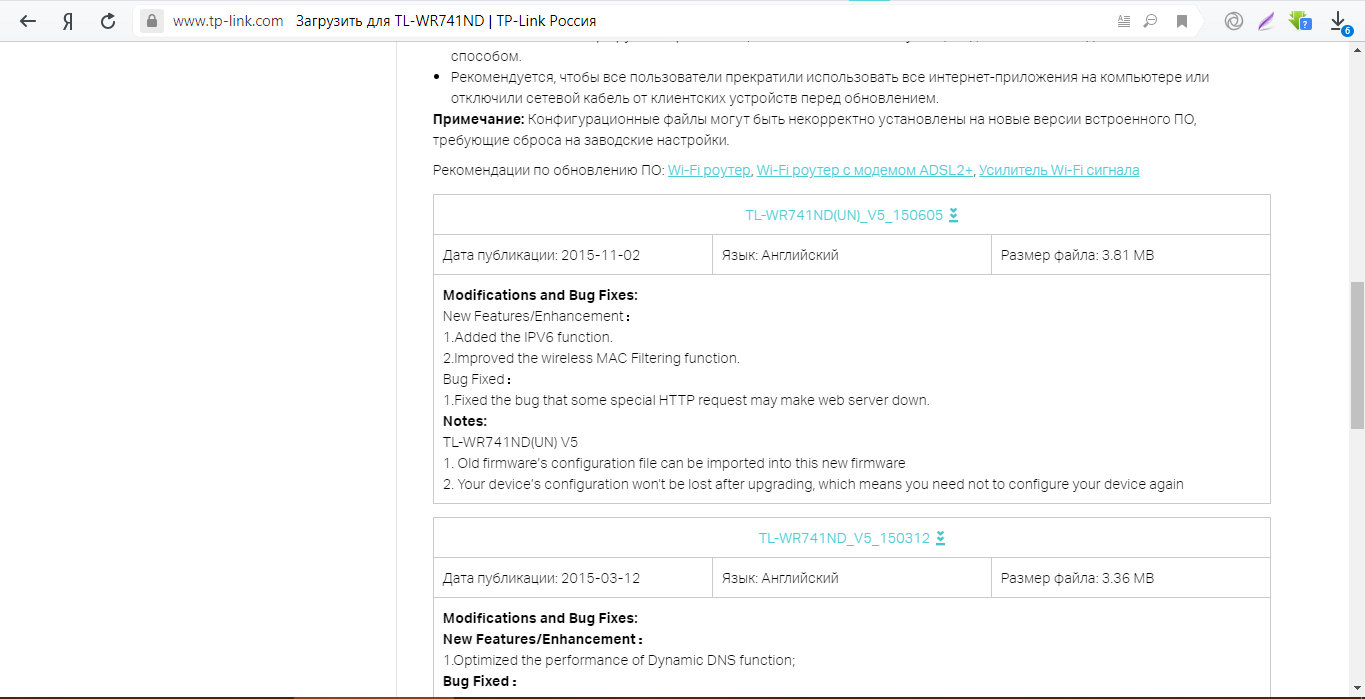
Task: Click 'Размер файла: 3.36 MB' cell
Action: pyautogui.click(x=1130, y=578)
